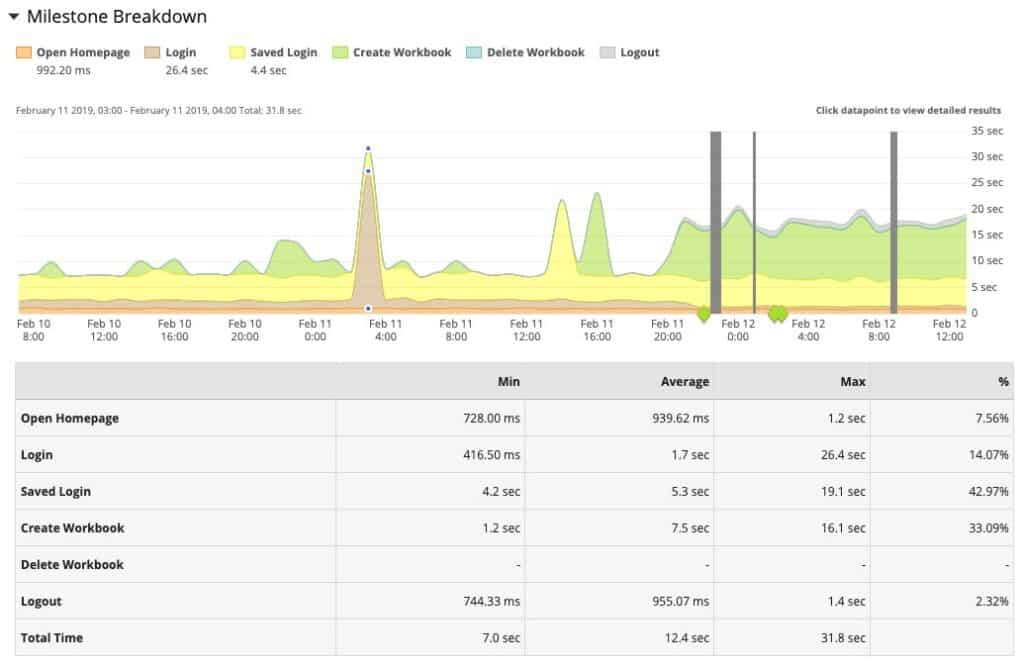Click the green marker before Feb 12 0:00
The image size is (1024, 667).
pyautogui.click(x=703, y=314)
